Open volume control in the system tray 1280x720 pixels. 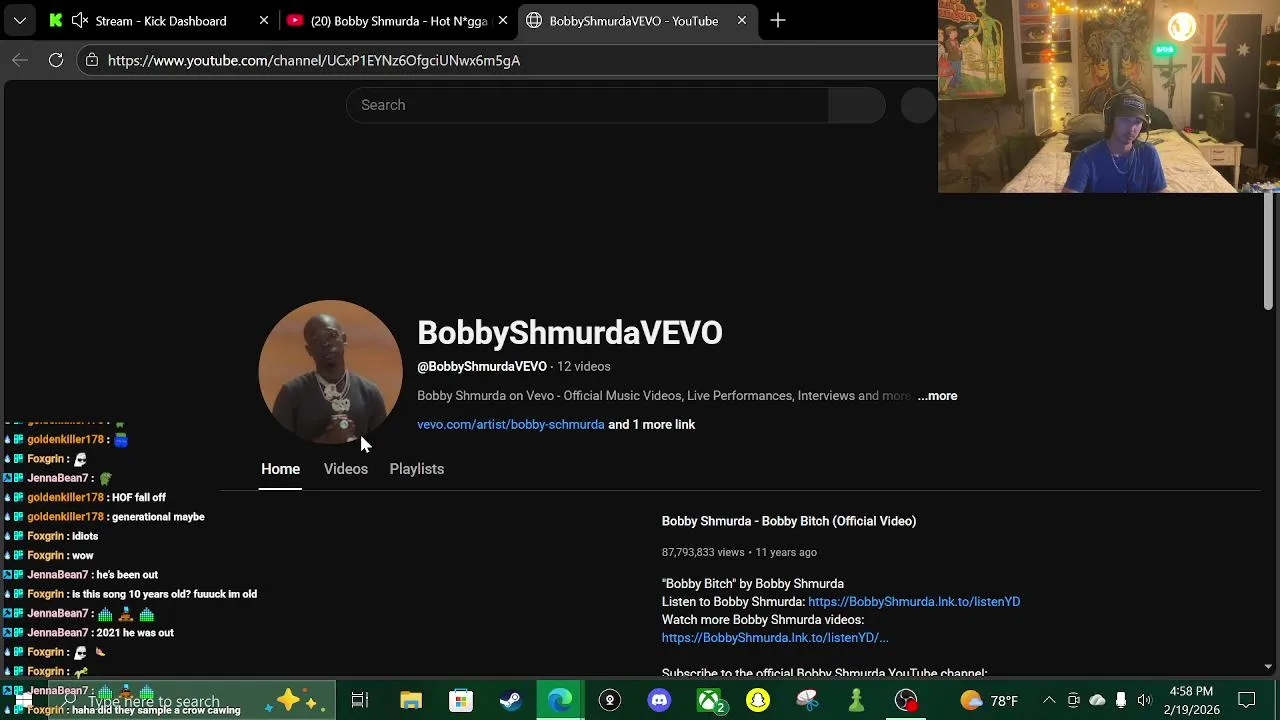(x=1144, y=700)
